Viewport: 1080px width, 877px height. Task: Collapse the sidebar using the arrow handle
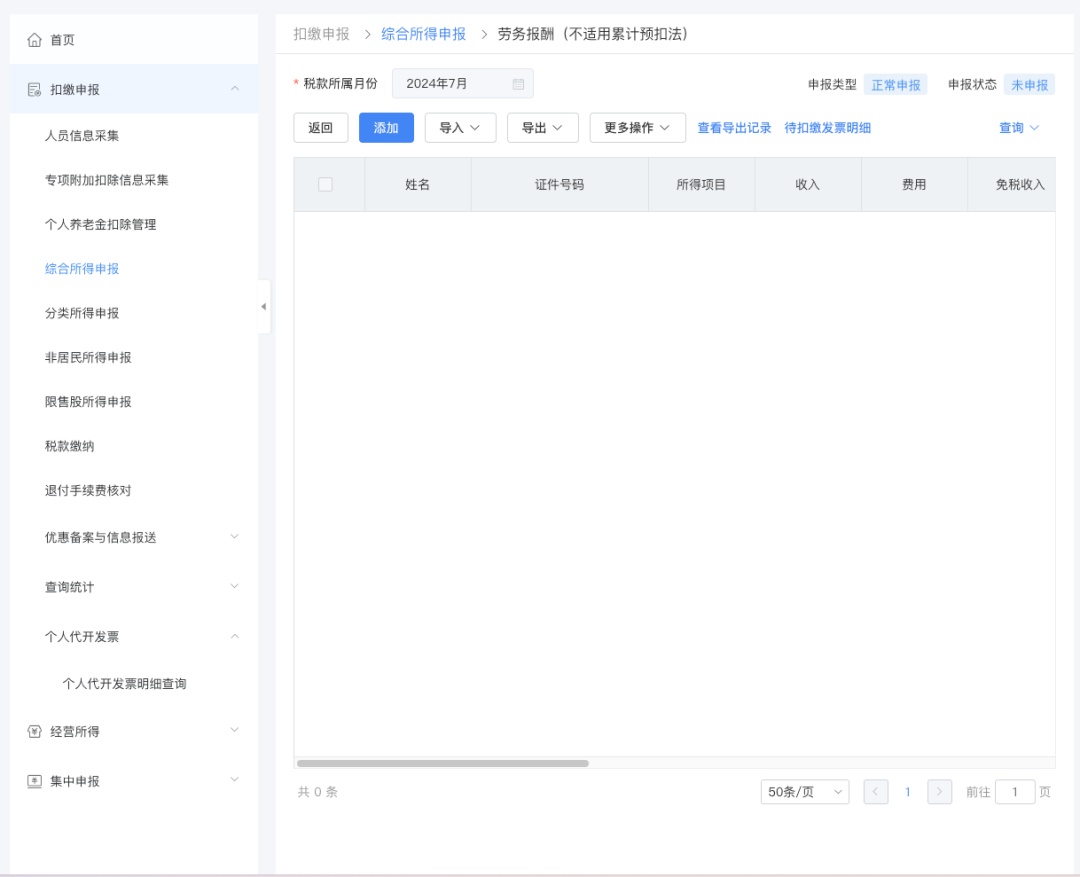point(263,307)
